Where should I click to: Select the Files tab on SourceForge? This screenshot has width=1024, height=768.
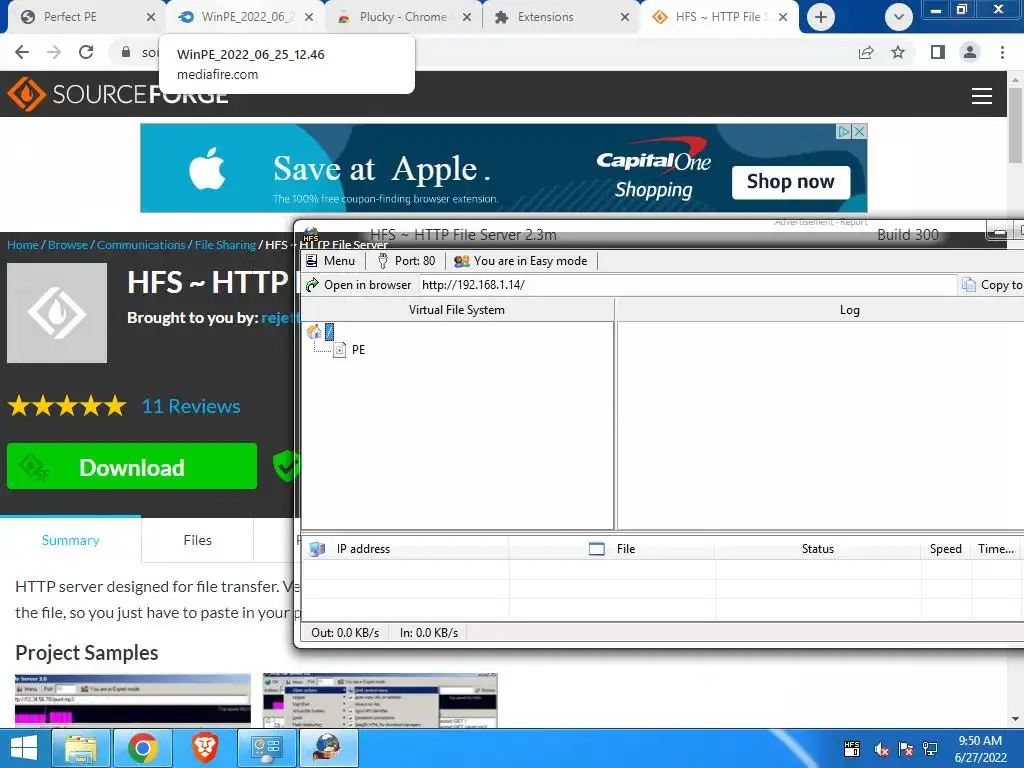[197, 540]
